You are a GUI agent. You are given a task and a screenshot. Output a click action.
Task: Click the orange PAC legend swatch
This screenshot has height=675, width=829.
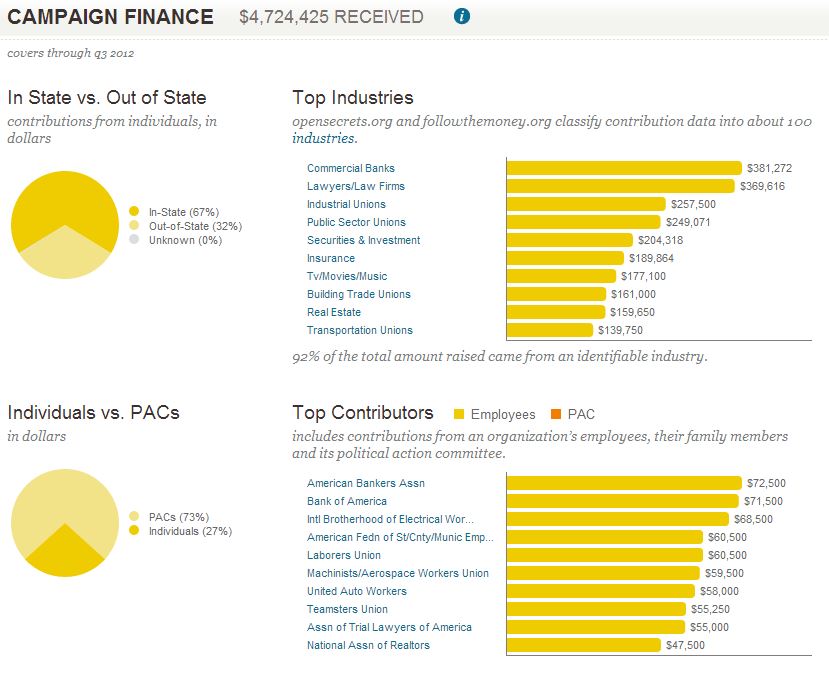click(557, 414)
